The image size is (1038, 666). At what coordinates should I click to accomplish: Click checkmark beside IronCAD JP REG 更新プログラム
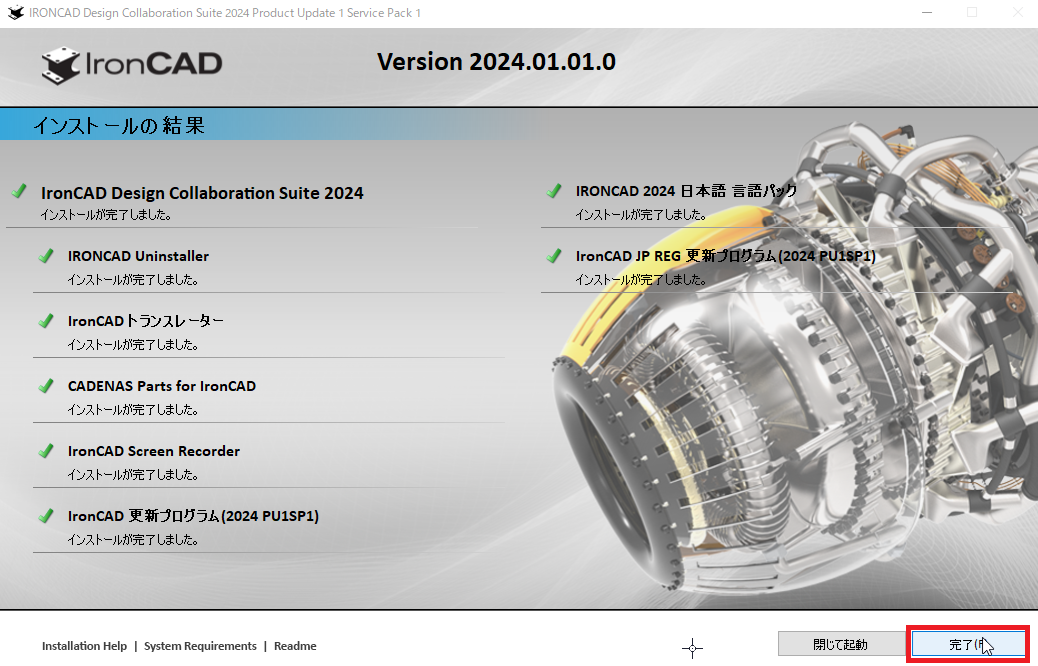coord(553,256)
